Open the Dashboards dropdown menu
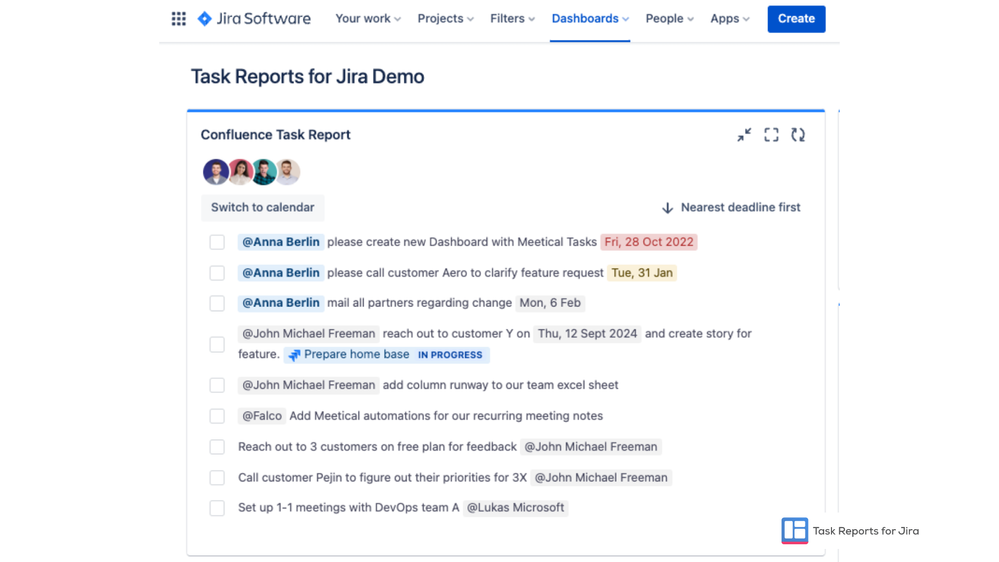This screenshot has width=999, height=562. pyautogui.click(x=590, y=18)
